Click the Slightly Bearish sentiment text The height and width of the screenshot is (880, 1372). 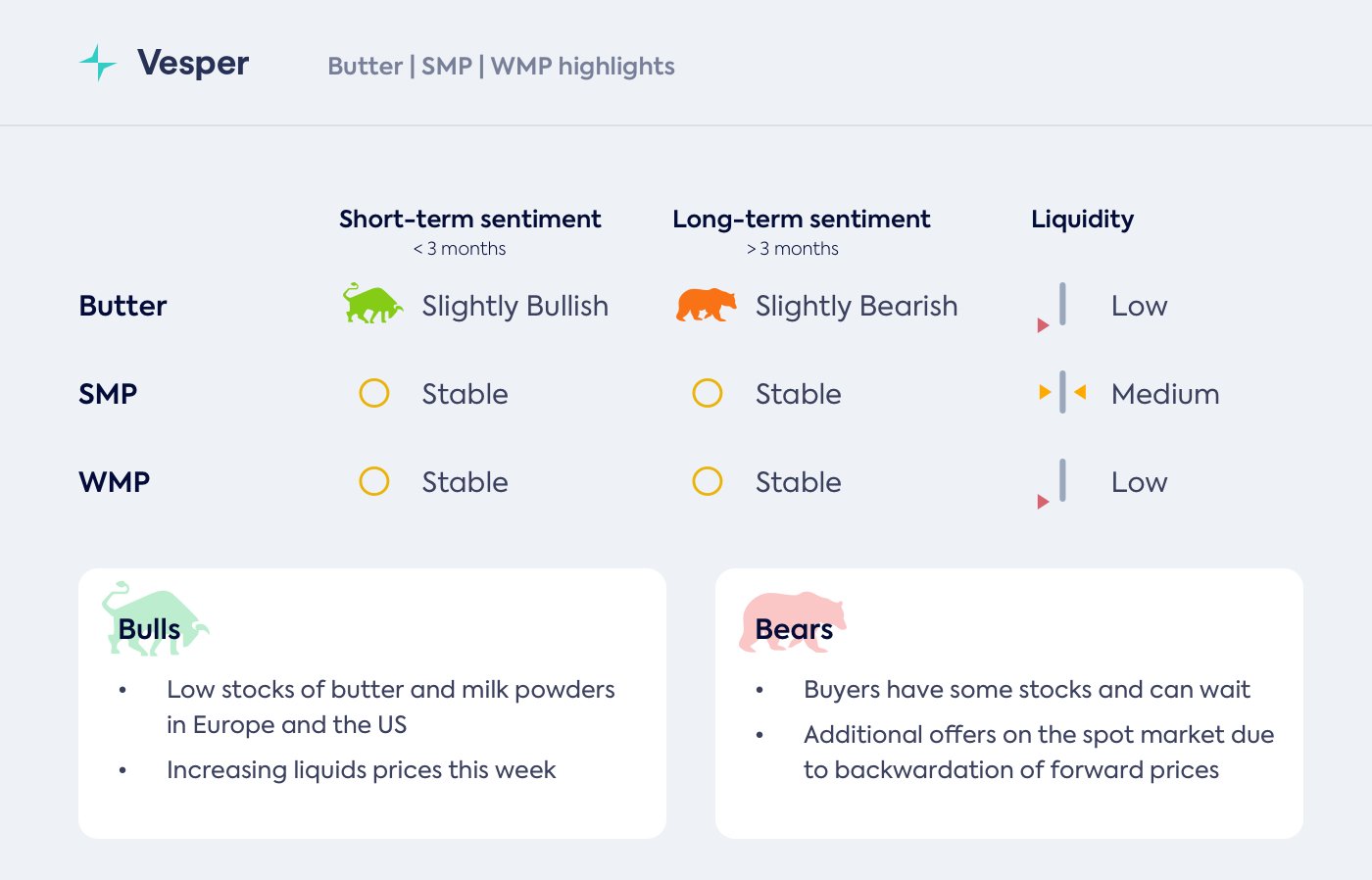coord(856,306)
